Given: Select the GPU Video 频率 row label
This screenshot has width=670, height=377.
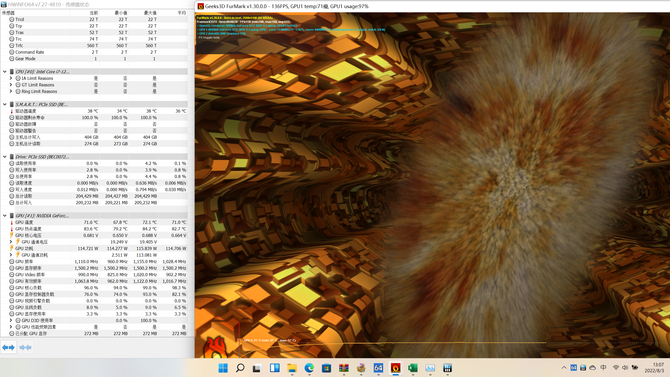Looking at the screenshot, I should coord(30,274).
